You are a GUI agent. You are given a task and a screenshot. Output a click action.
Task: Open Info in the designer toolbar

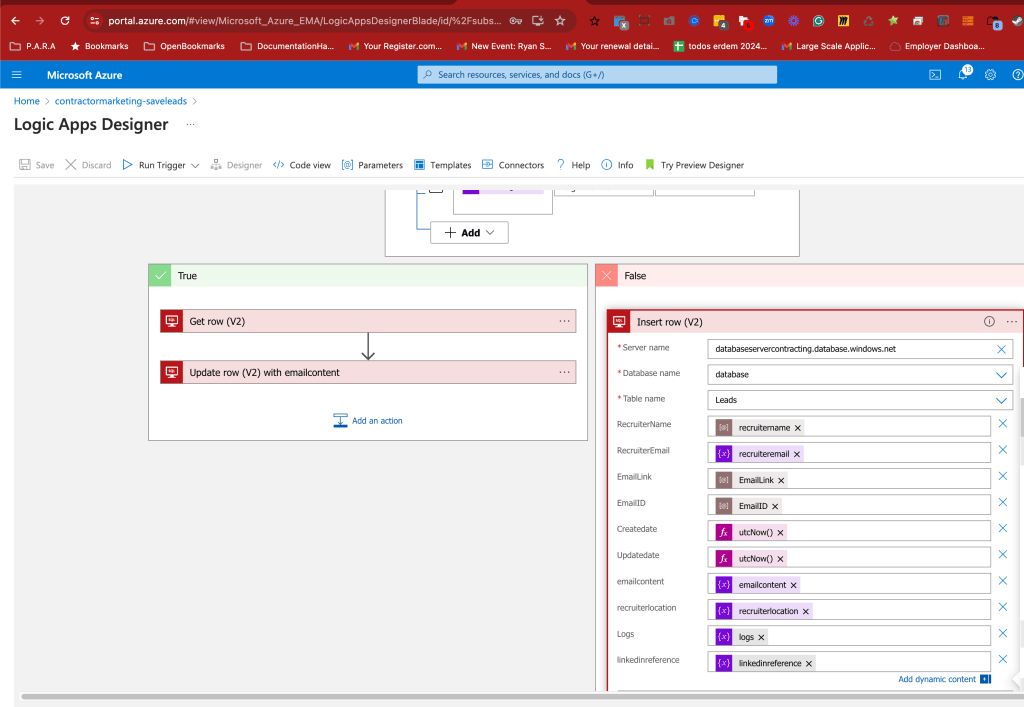(x=617, y=165)
